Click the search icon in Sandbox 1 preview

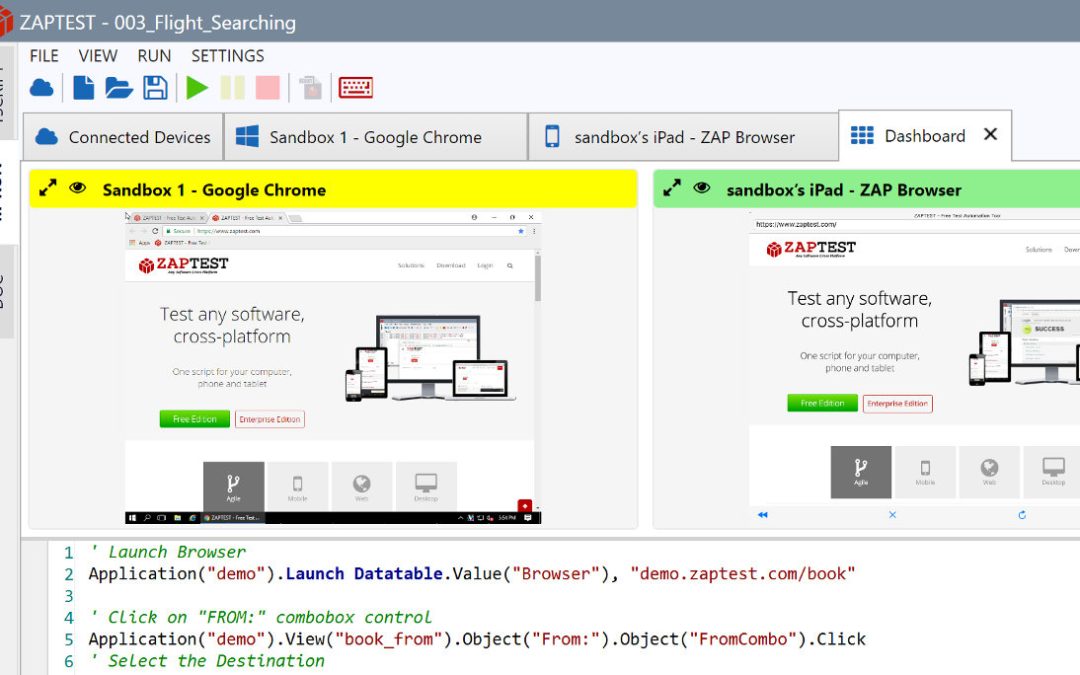coord(510,265)
